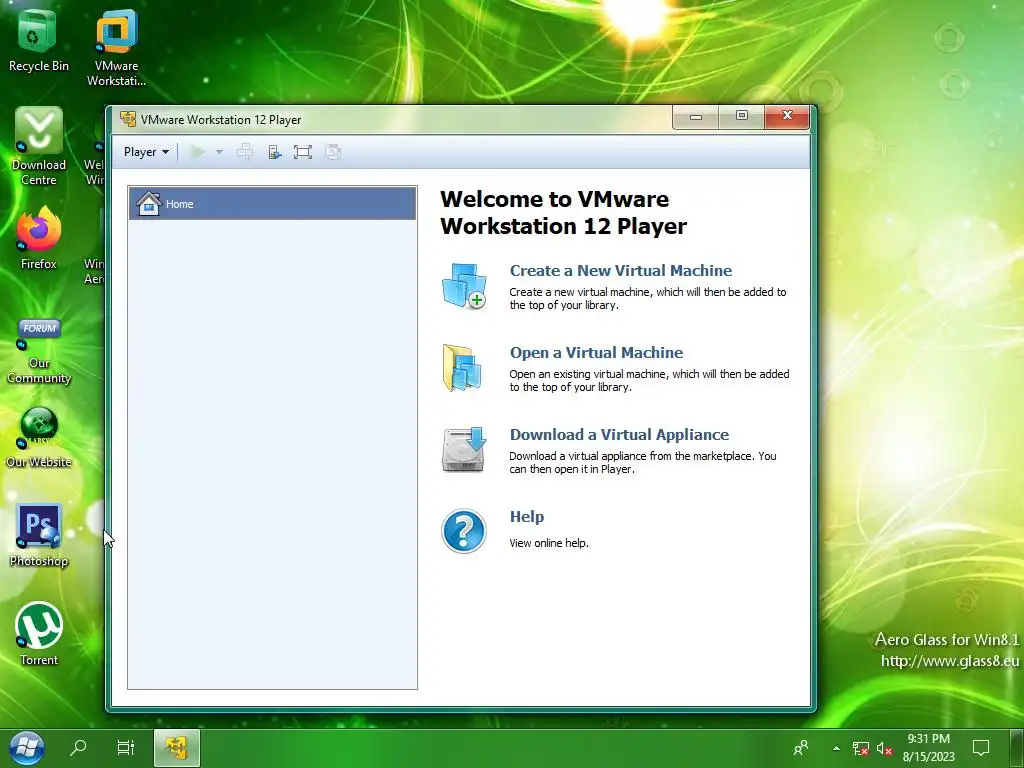Click the Help link
Viewport: 1024px width, 768px height.
coord(526,517)
